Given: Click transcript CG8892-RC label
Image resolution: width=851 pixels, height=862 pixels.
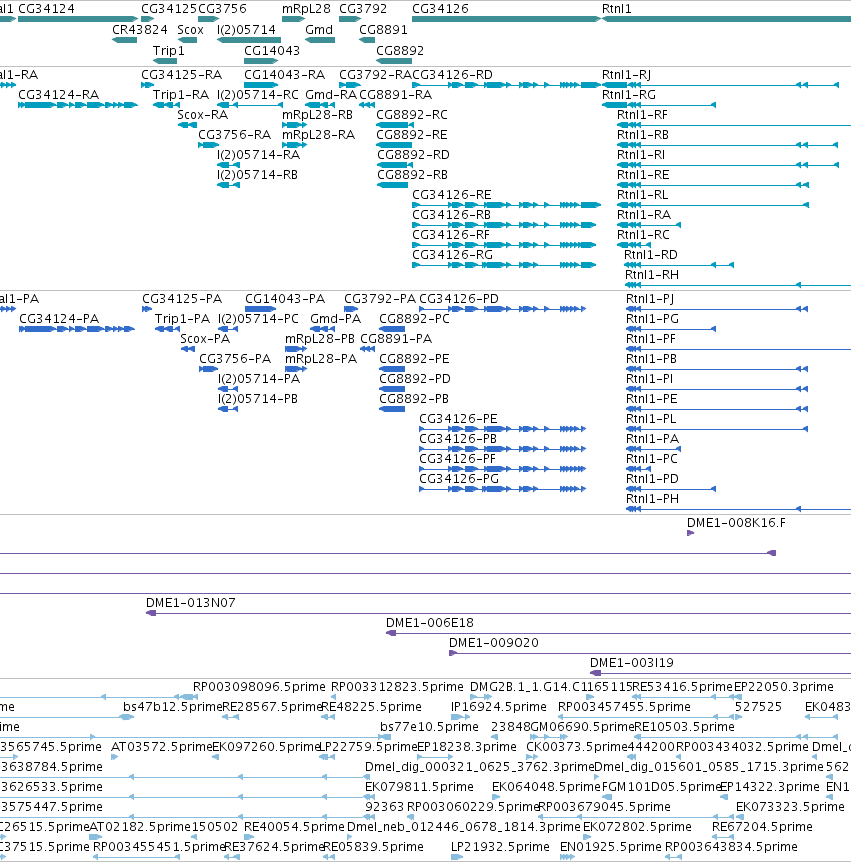Looking at the screenshot, I should pyautogui.click(x=412, y=115).
